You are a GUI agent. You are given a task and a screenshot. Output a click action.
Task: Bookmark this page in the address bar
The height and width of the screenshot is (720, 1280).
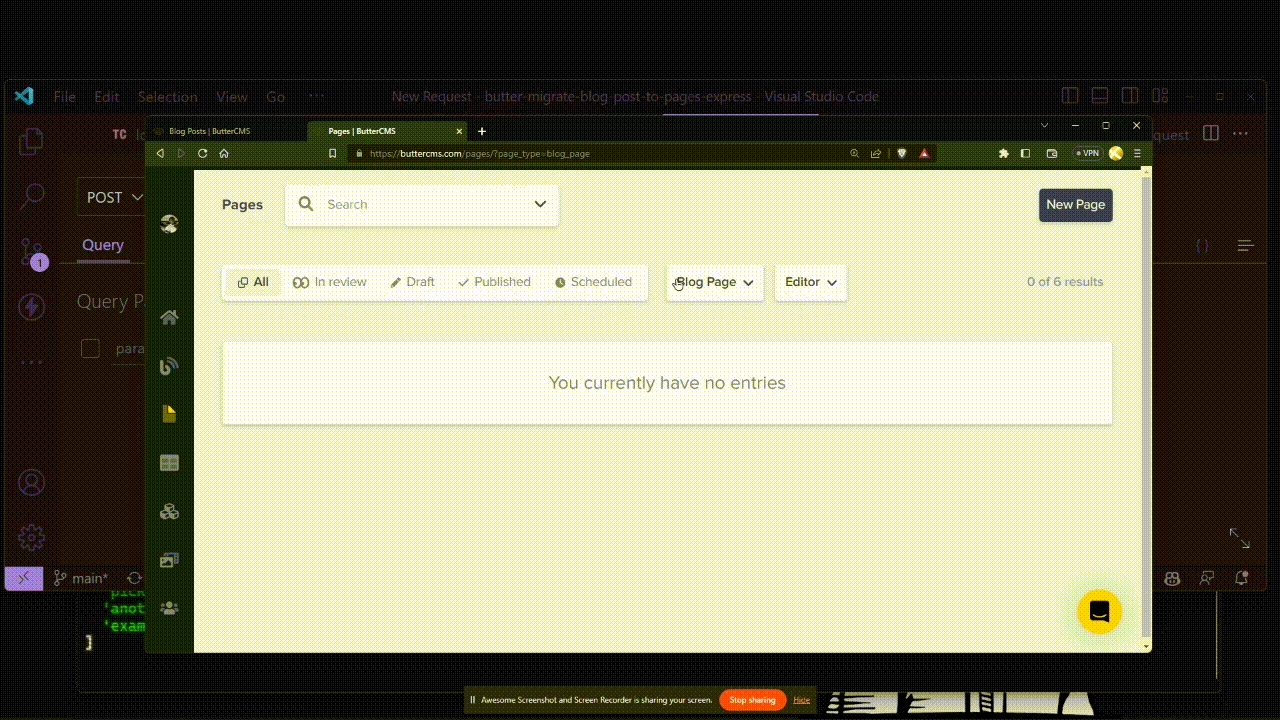(x=333, y=153)
